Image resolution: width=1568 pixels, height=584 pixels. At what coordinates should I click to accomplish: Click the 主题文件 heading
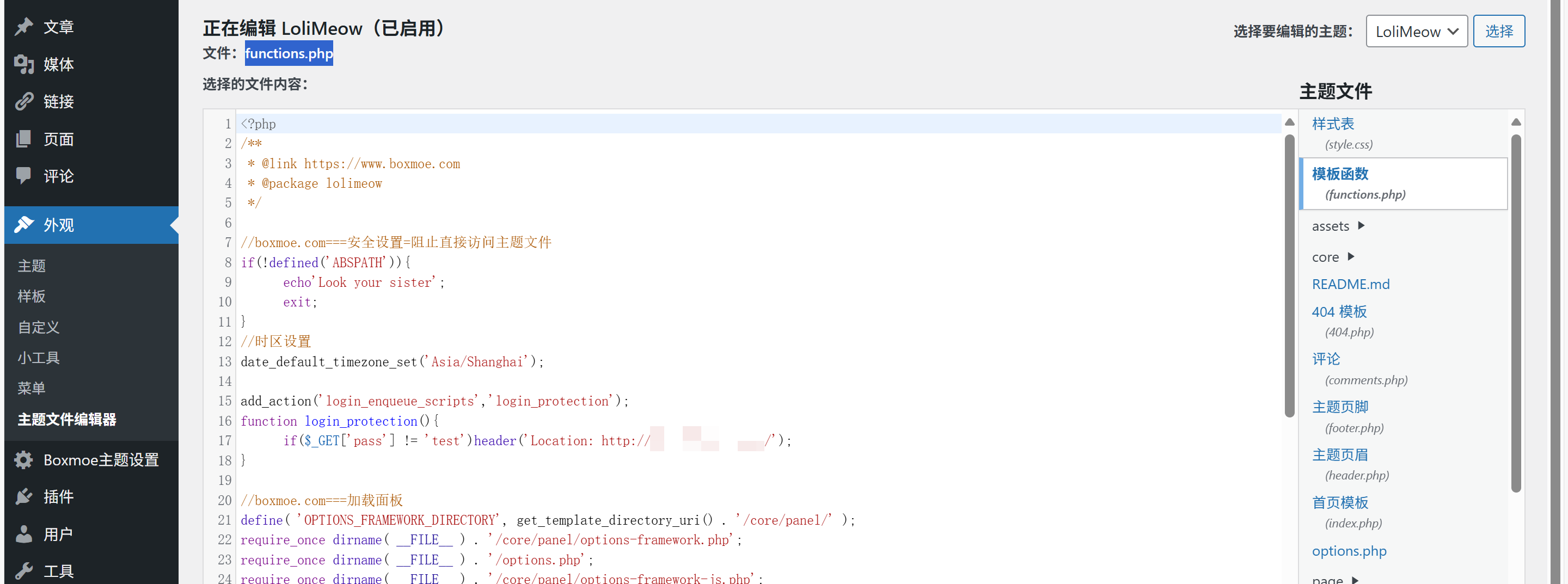(x=1336, y=91)
